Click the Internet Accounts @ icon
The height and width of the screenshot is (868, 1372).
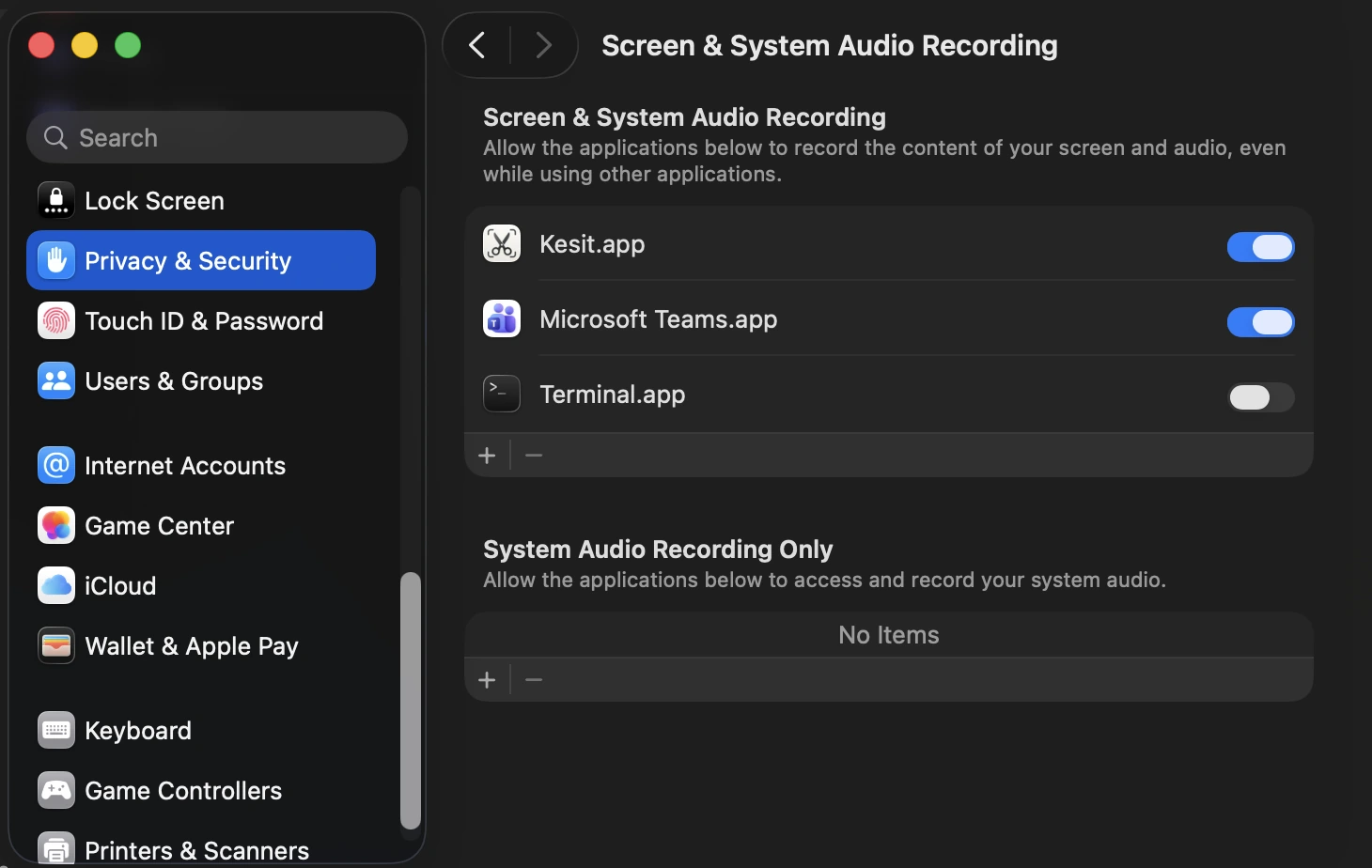(56, 465)
